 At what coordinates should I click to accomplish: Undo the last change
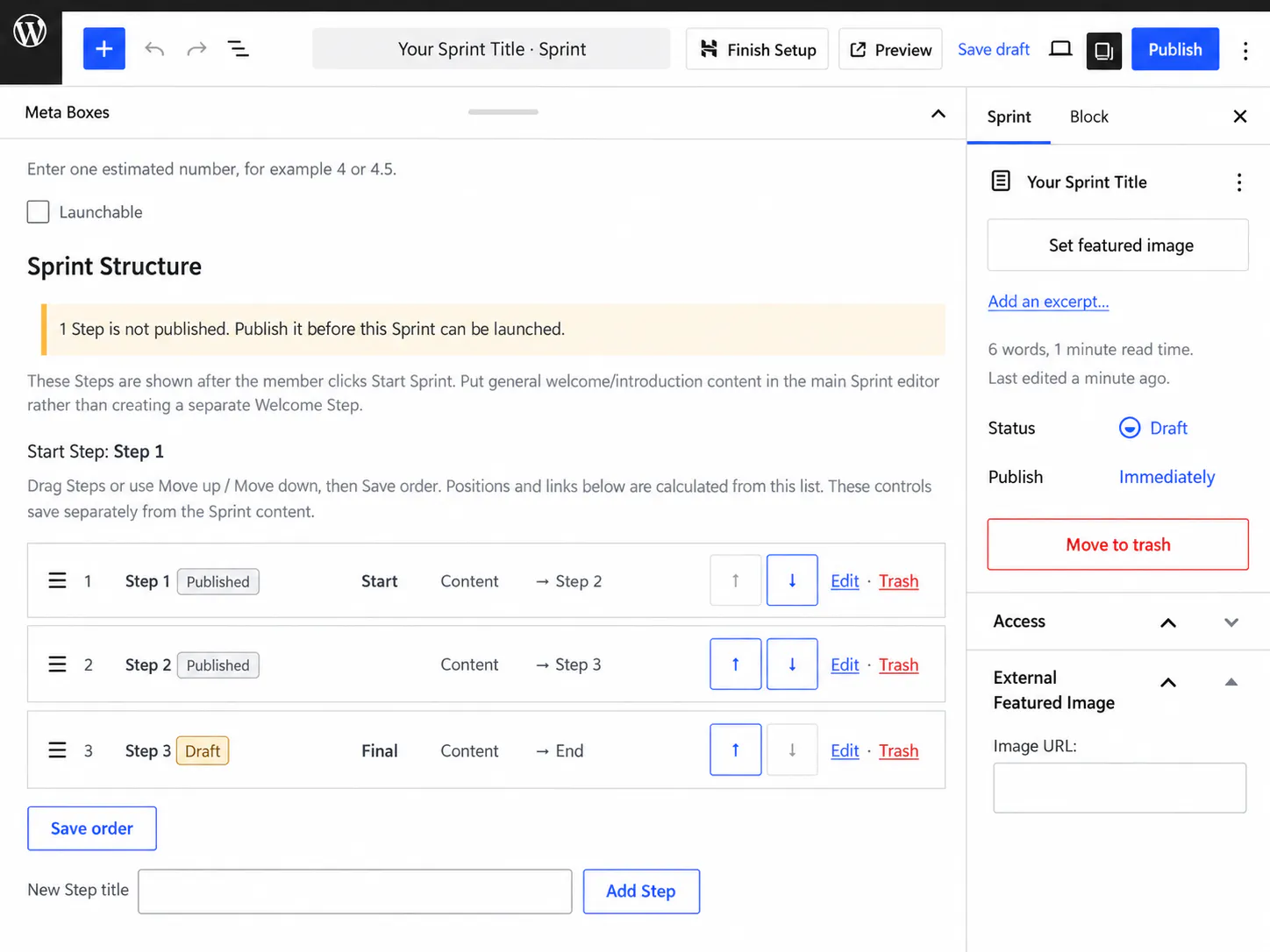(x=154, y=49)
